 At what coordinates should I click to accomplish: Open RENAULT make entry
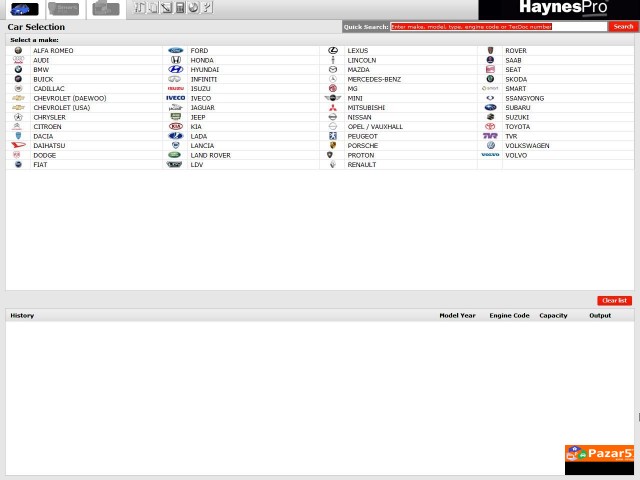point(362,165)
